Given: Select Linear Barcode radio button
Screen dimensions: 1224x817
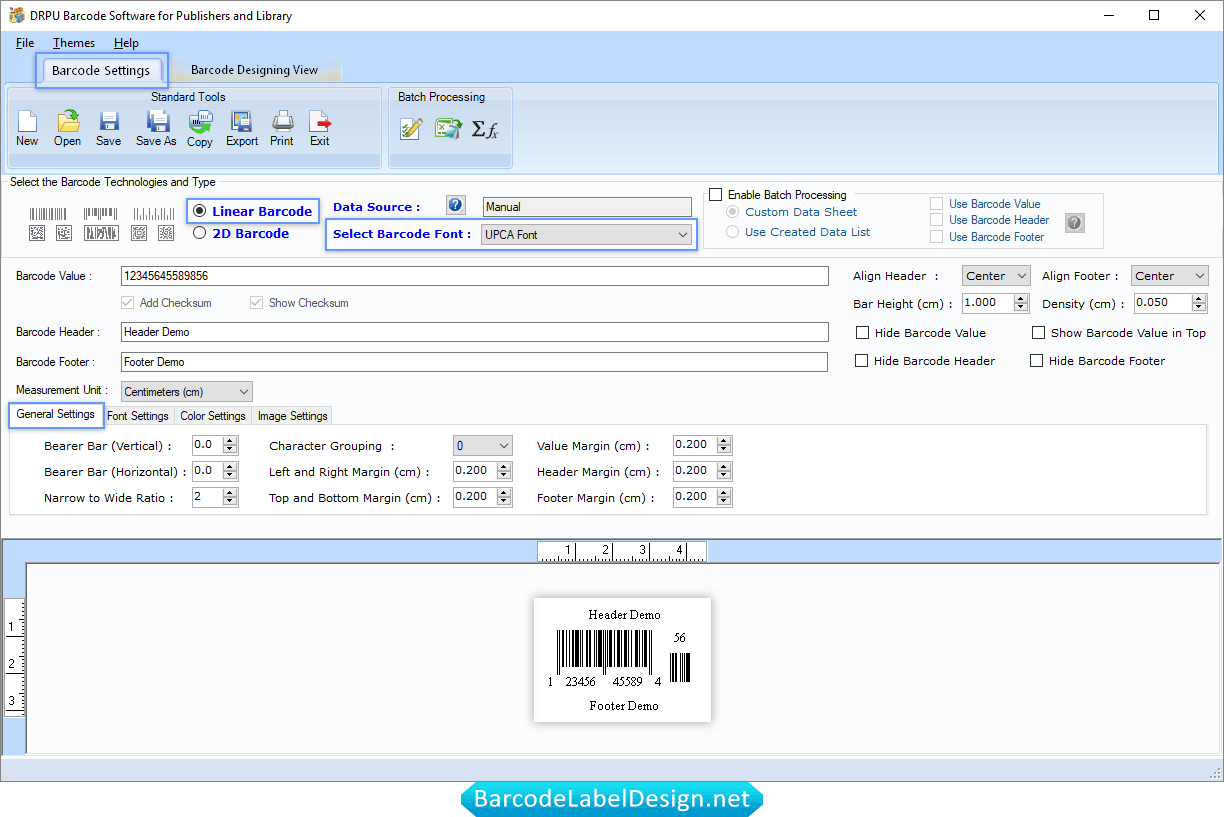Looking at the screenshot, I should tap(200, 211).
